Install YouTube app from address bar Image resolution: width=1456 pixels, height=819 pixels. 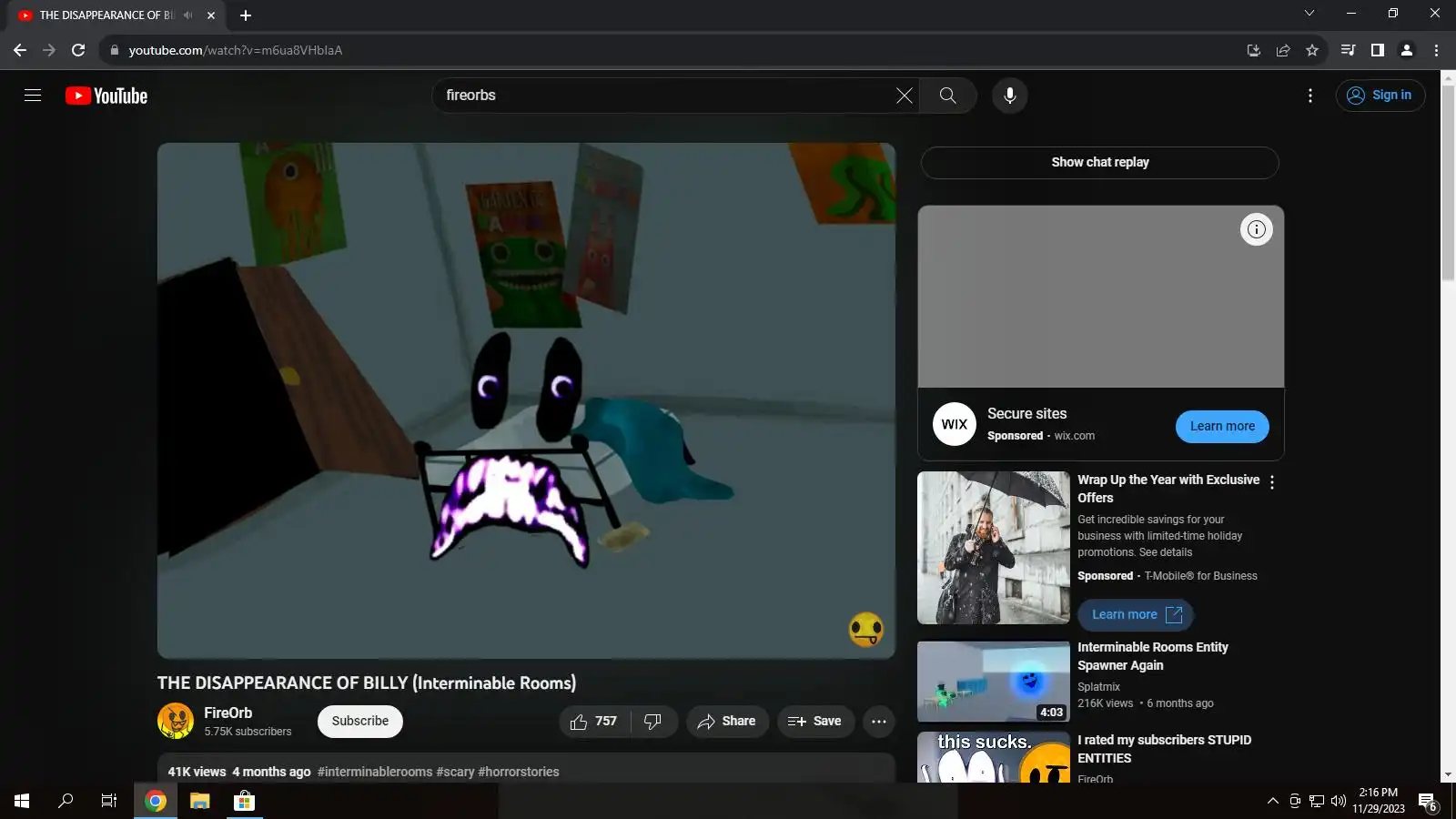pyautogui.click(x=1253, y=50)
